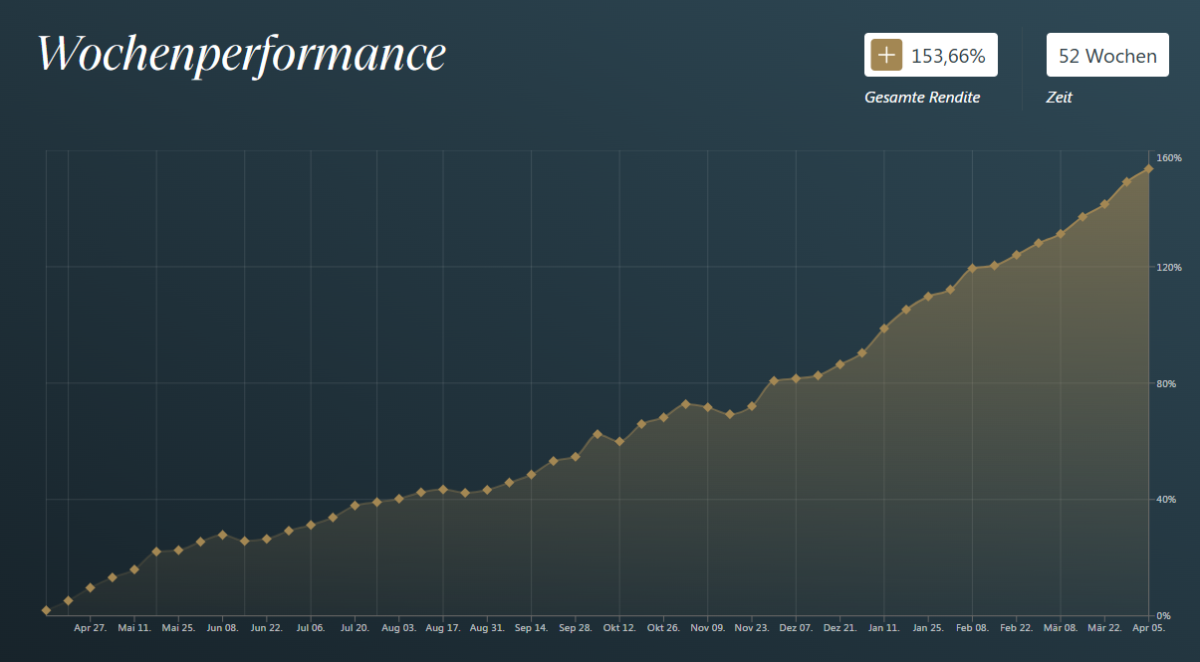Image resolution: width=1200 pixels, height=662 pixels.
Task: Open the time period dropdown labeled Zeit
Action: [x=1107, y=54]
